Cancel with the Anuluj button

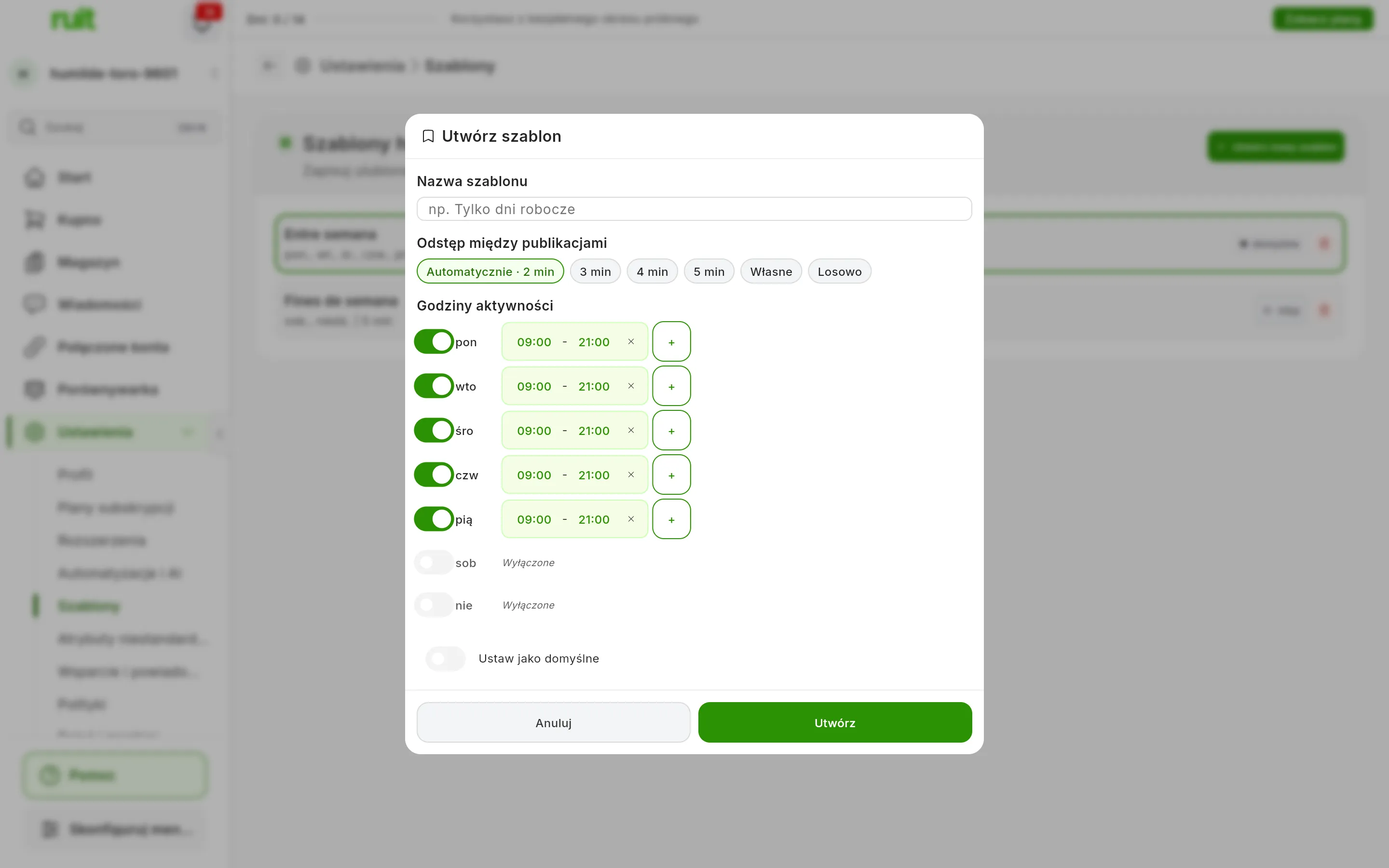pos(553,722)
